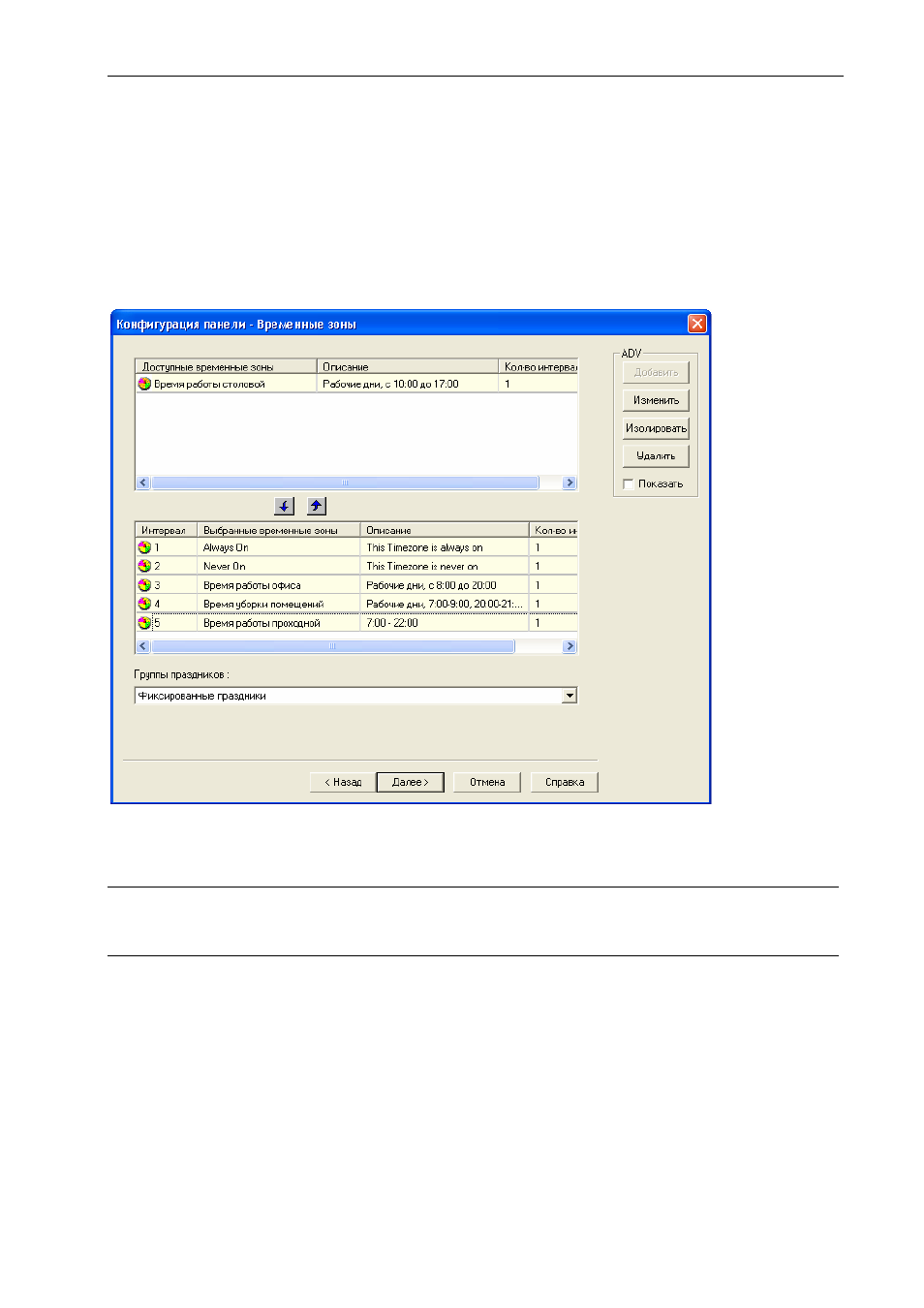
Task: Click the Время уборки помещений description cell
Action: (445, 604)
